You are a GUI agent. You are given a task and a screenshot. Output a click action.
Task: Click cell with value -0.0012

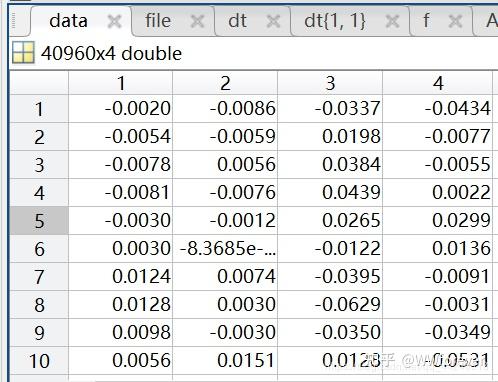pyautogui.click(x=225, y=221)
